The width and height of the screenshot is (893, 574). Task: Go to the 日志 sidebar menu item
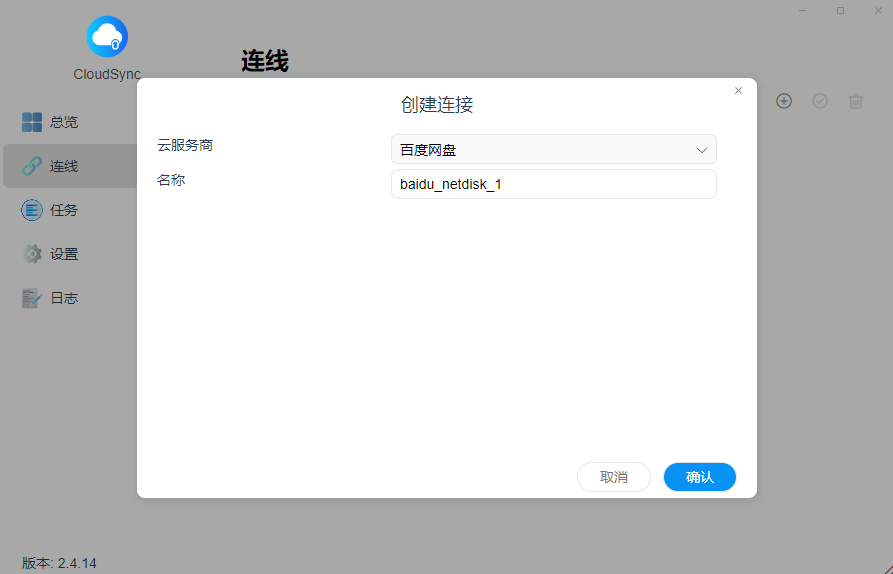coord(64,298)
